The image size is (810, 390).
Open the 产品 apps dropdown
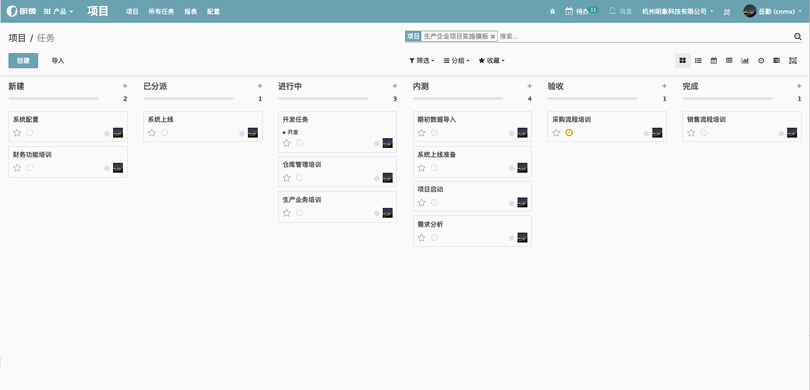(58, 11)
